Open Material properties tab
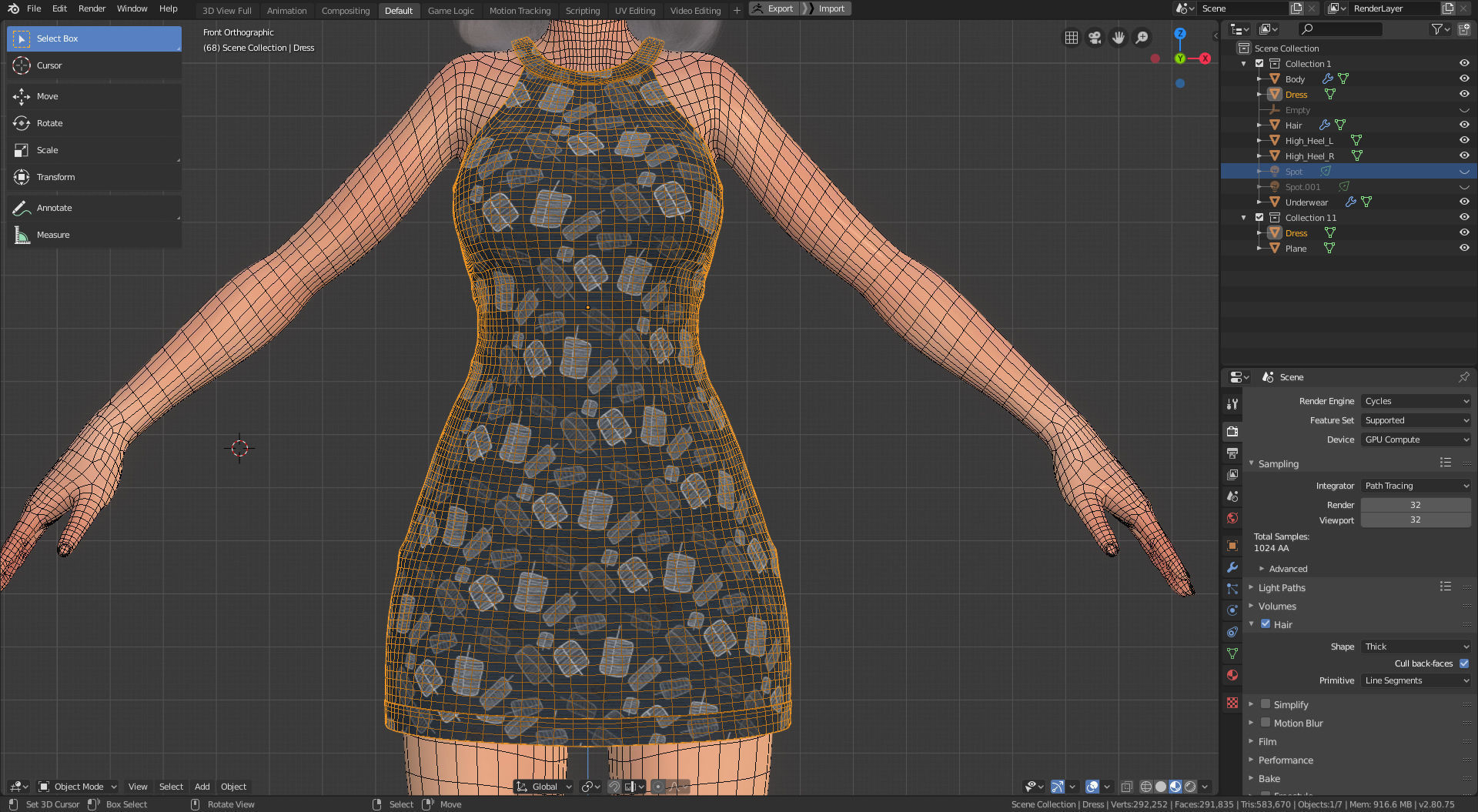 1232,675
